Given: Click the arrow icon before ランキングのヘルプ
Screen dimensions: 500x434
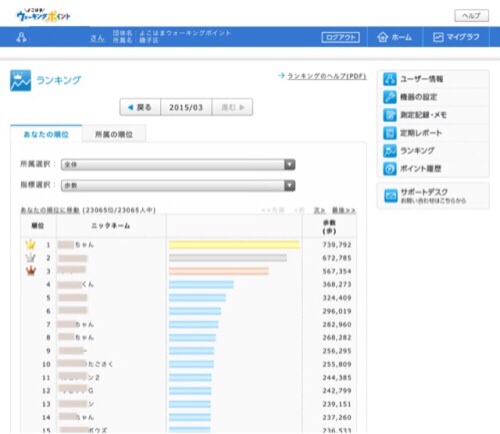Looking at the screenshot, I should (x=281, y=76).
